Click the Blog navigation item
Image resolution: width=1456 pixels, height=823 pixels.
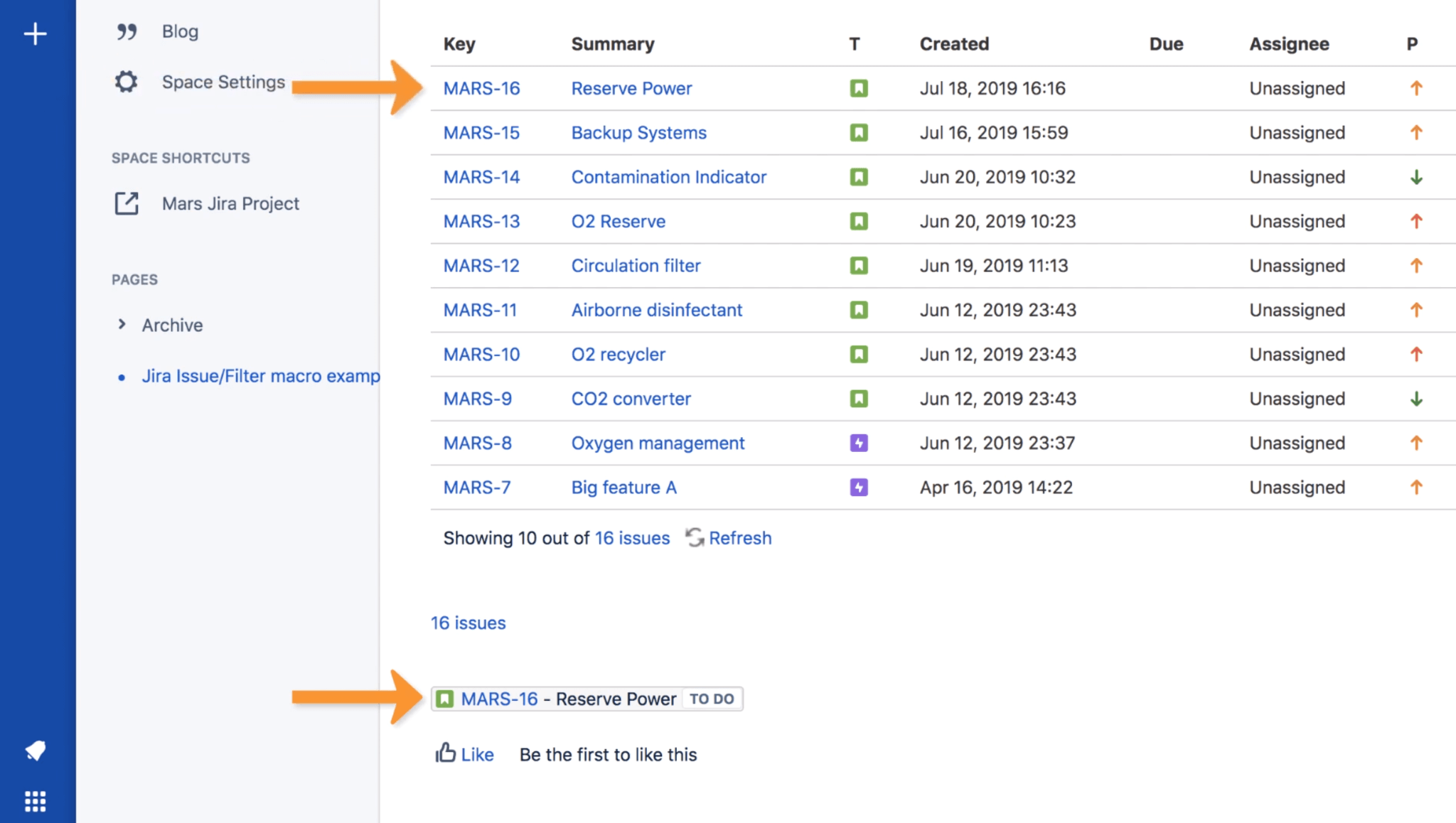pyautogui.click(x=180, y=30)
